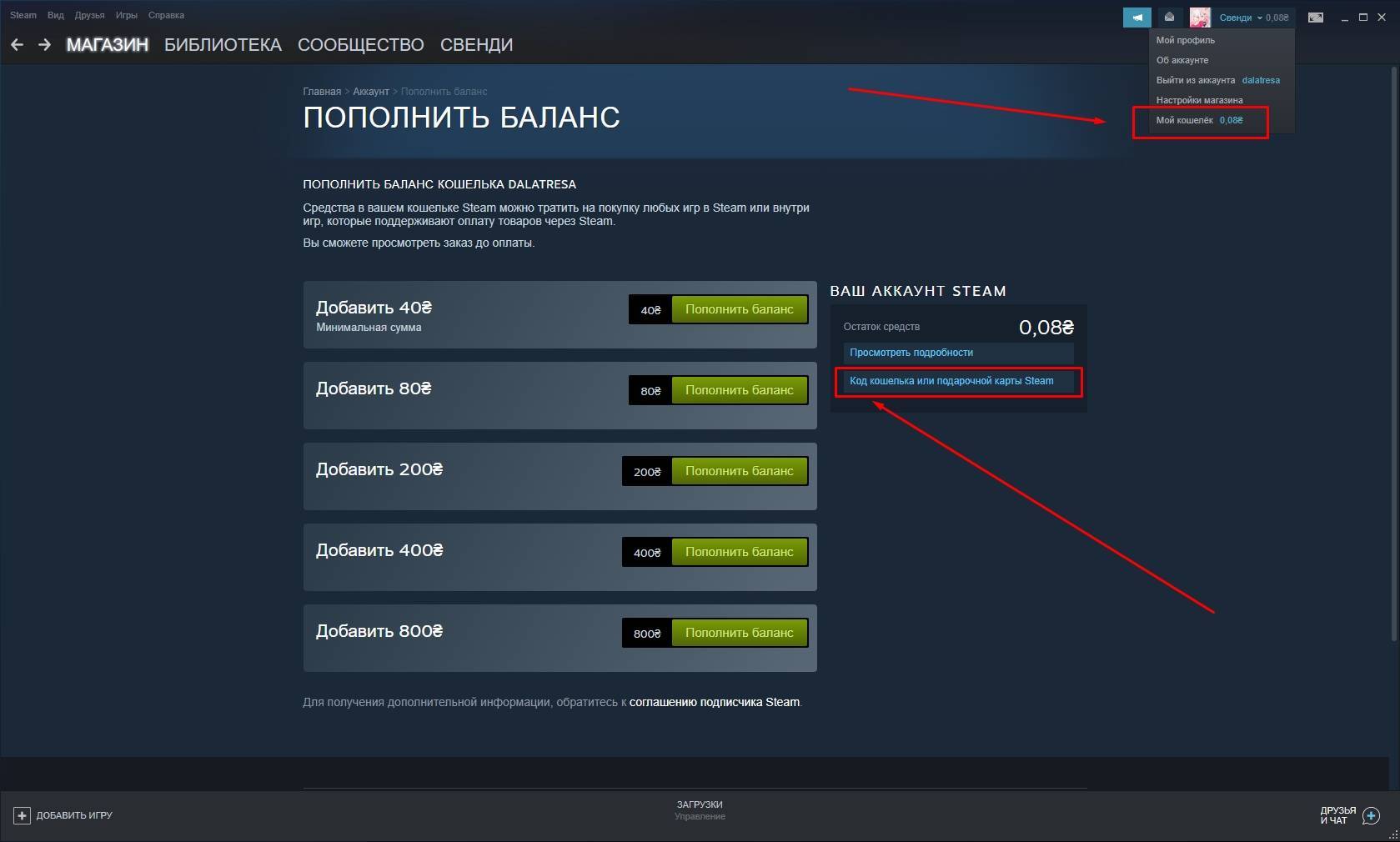Select Мой кошелёк in account menu
The image size is (1400, 842).
point(1200,120)
